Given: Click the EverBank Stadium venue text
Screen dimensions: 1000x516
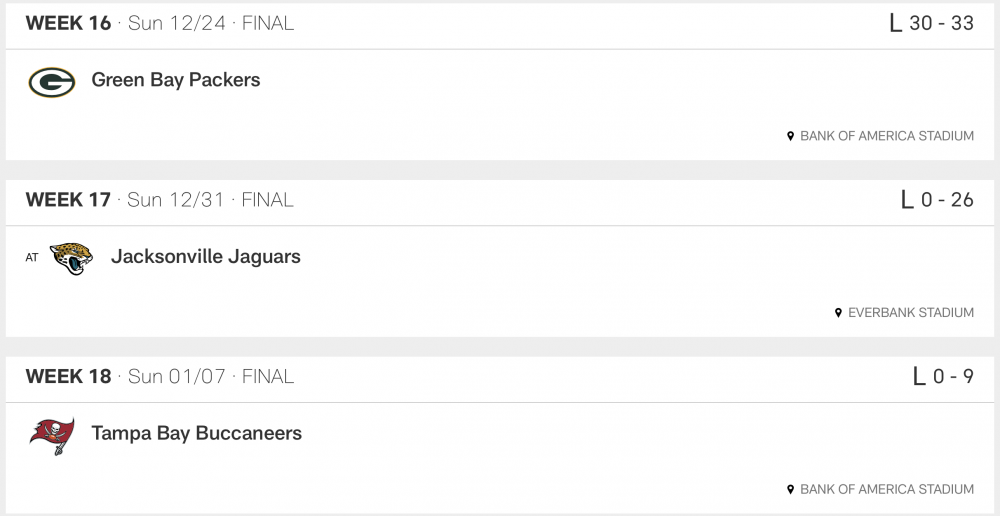Looking at the screenshot, I should 910,313.
